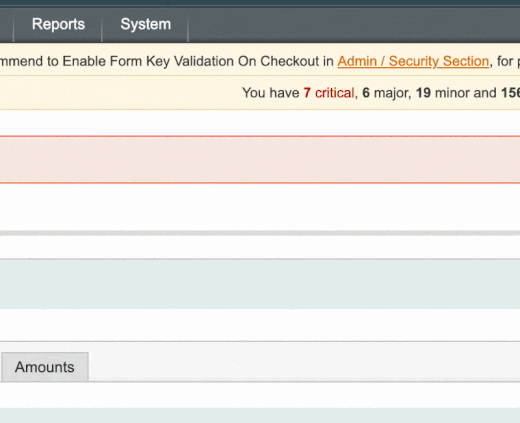Click the white area below the error bar
520x423 pixels.
click(x=260, y=207)
